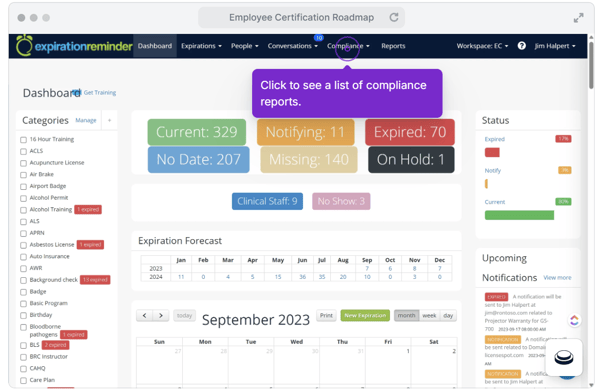Image resolution: width=600 pixels, height=392 pixels.
Task: Click the 15 forecast value for May
Action: (278, 277)
